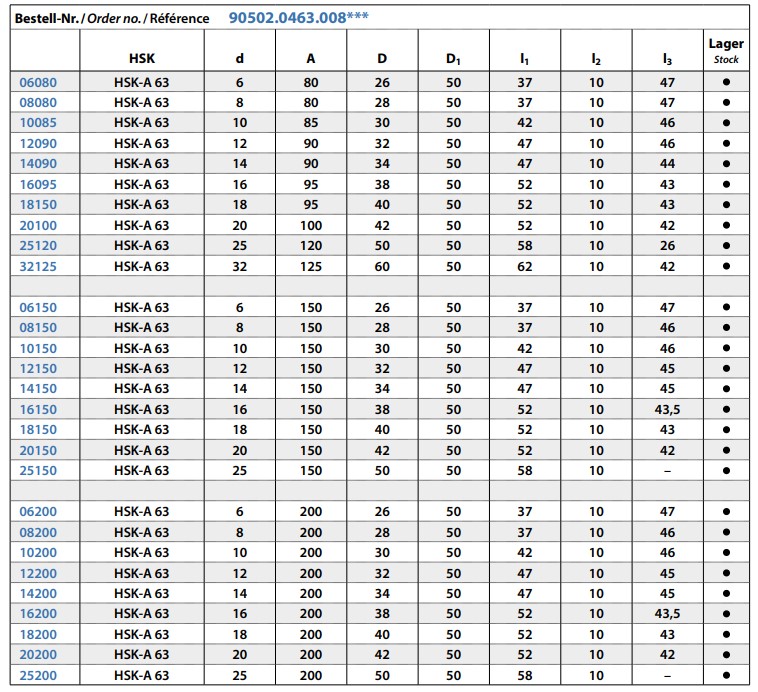Select reference code 14200
Screen dimensions: 758x692
(x=38, y=594)
